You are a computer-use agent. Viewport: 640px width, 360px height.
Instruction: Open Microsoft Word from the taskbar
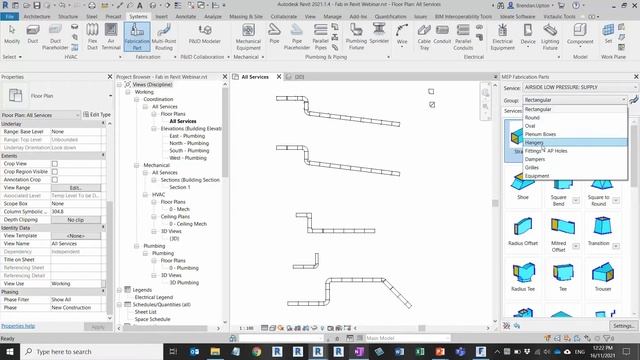(x=399, y=351)
